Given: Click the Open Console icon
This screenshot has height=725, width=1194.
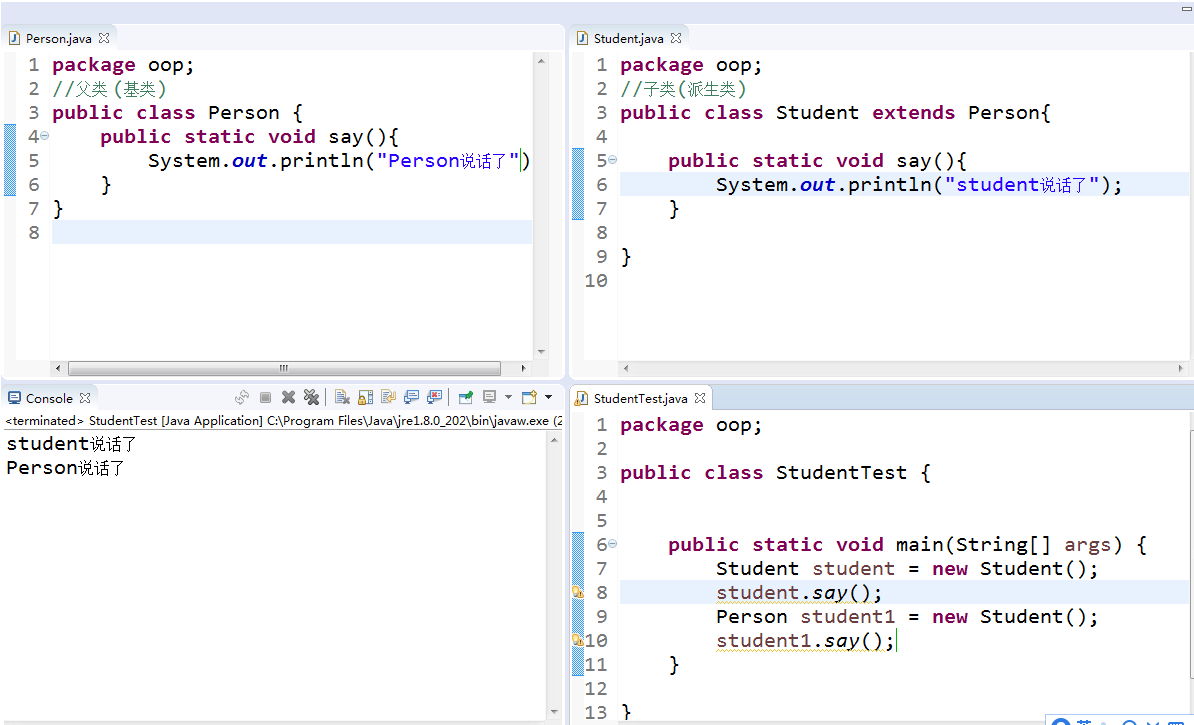Looking at the screenshot, I should [x=529, y=398].
